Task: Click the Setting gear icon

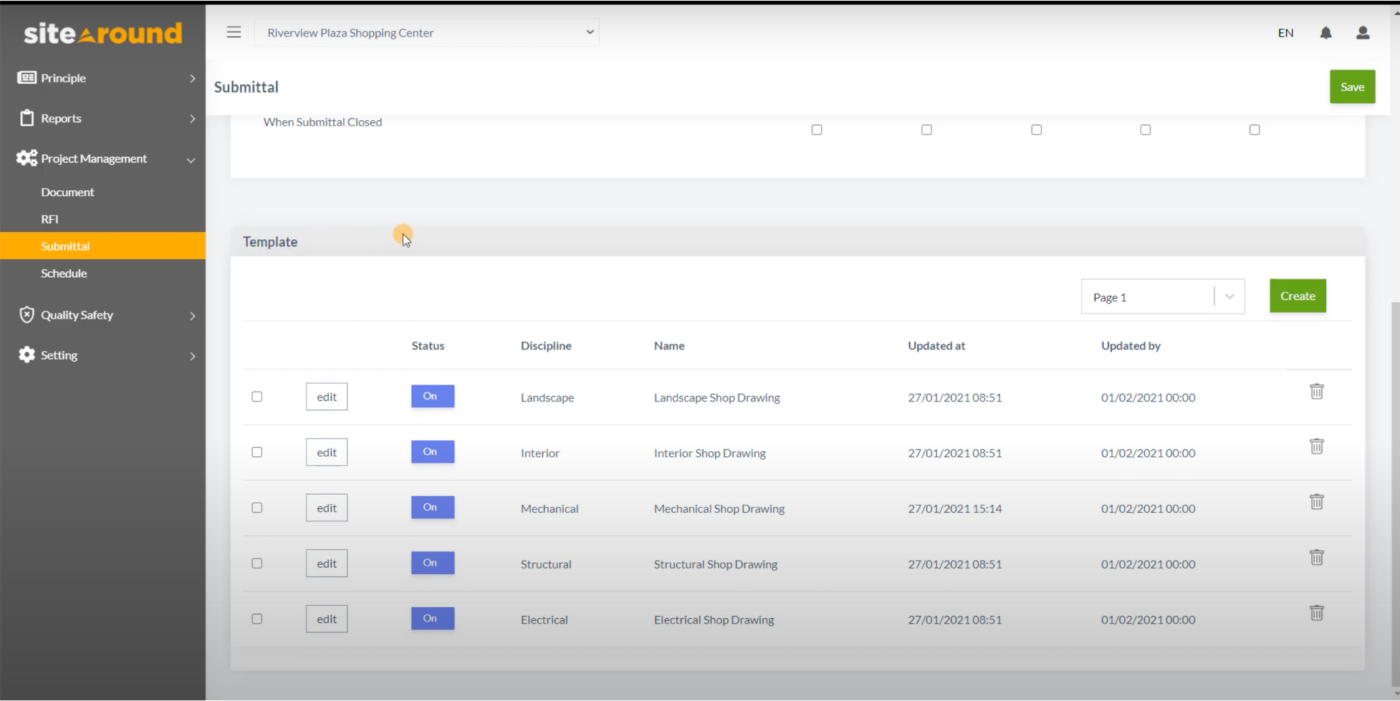Action: (27, 355)
